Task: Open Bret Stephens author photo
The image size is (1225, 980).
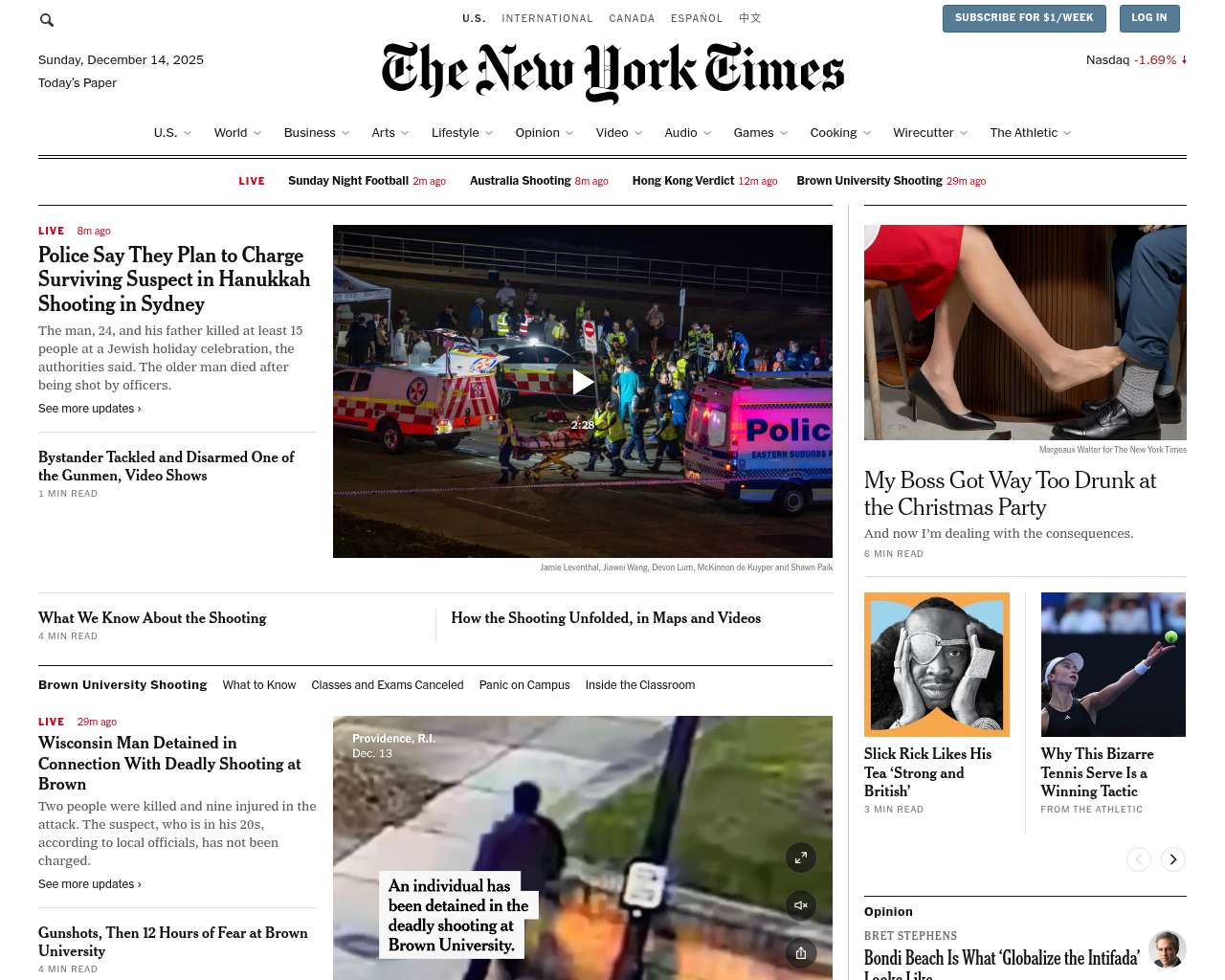Action: pyautogui.click(x=1168, y=949)
